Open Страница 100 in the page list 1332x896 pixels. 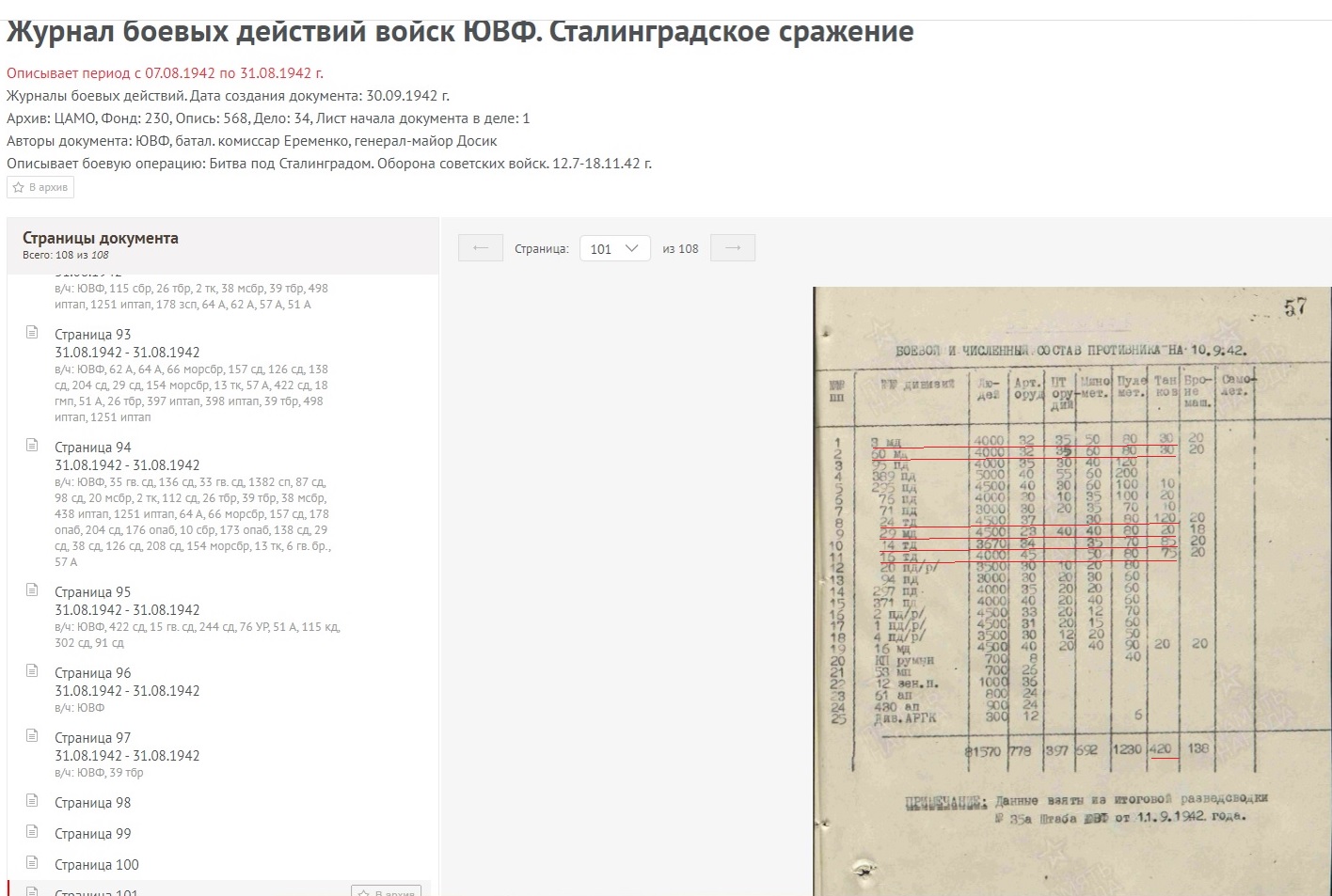click(x=97, y=865)
